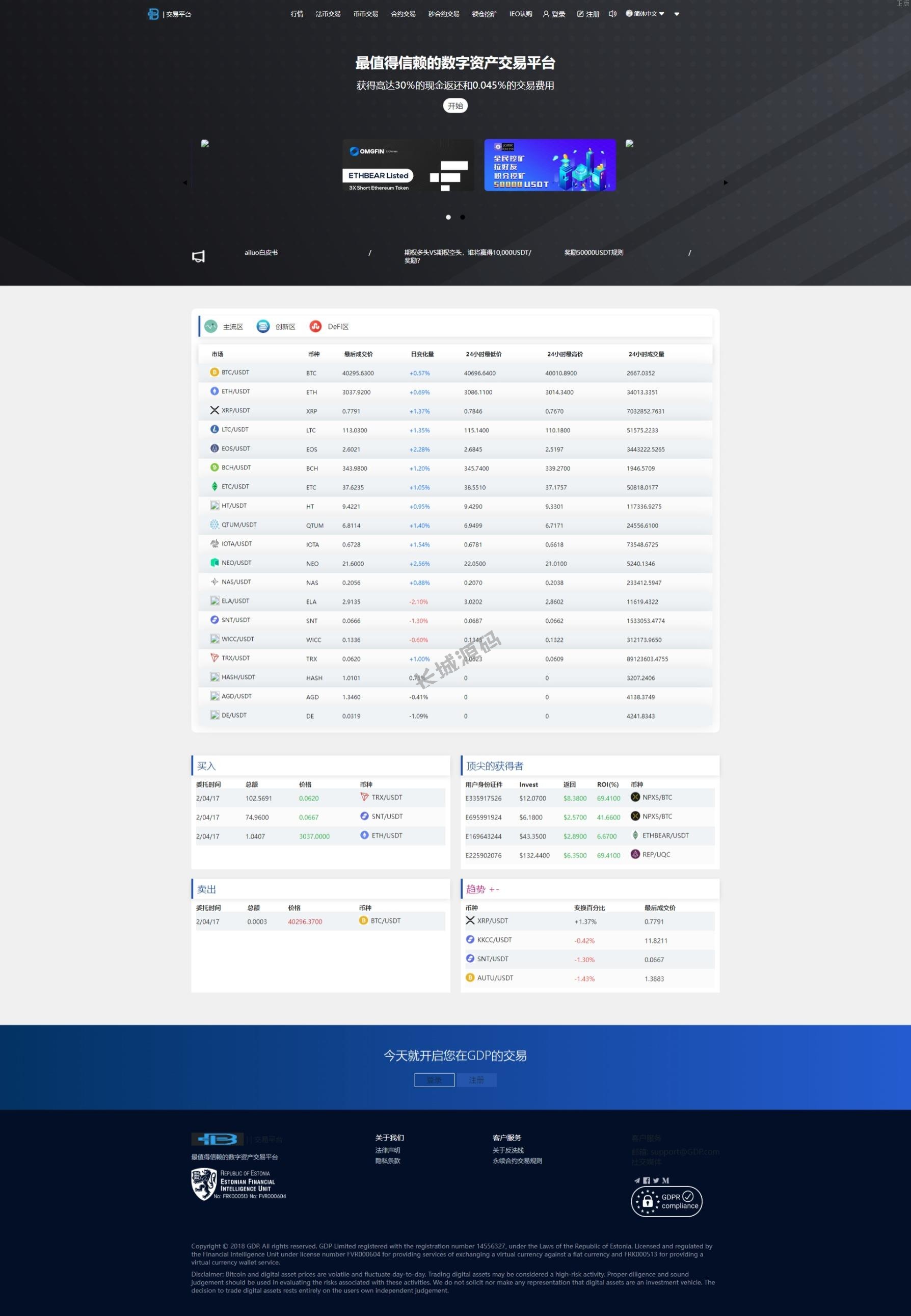
Task: Click BTC/USDT in the 卖出 list
Action: [385, 920]
